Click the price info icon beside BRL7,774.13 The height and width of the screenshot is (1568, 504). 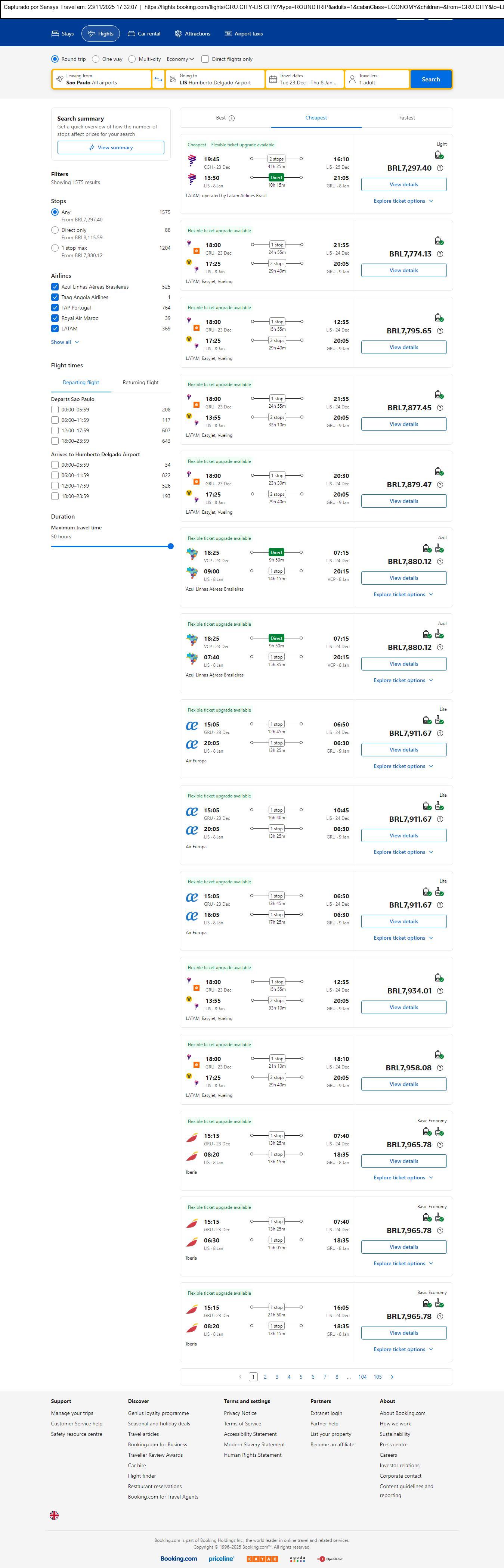[x=440, y=254]
